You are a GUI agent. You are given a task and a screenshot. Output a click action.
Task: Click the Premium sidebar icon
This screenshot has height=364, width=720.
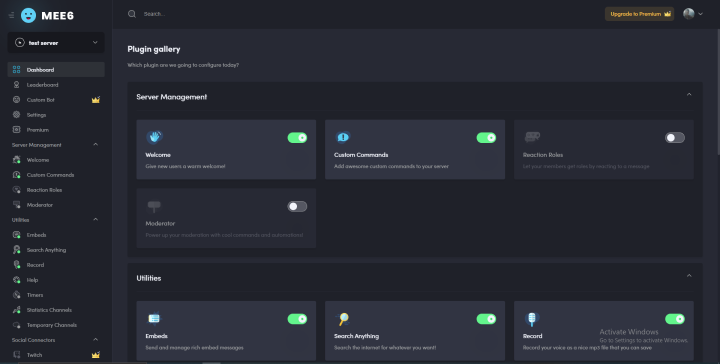17,129
